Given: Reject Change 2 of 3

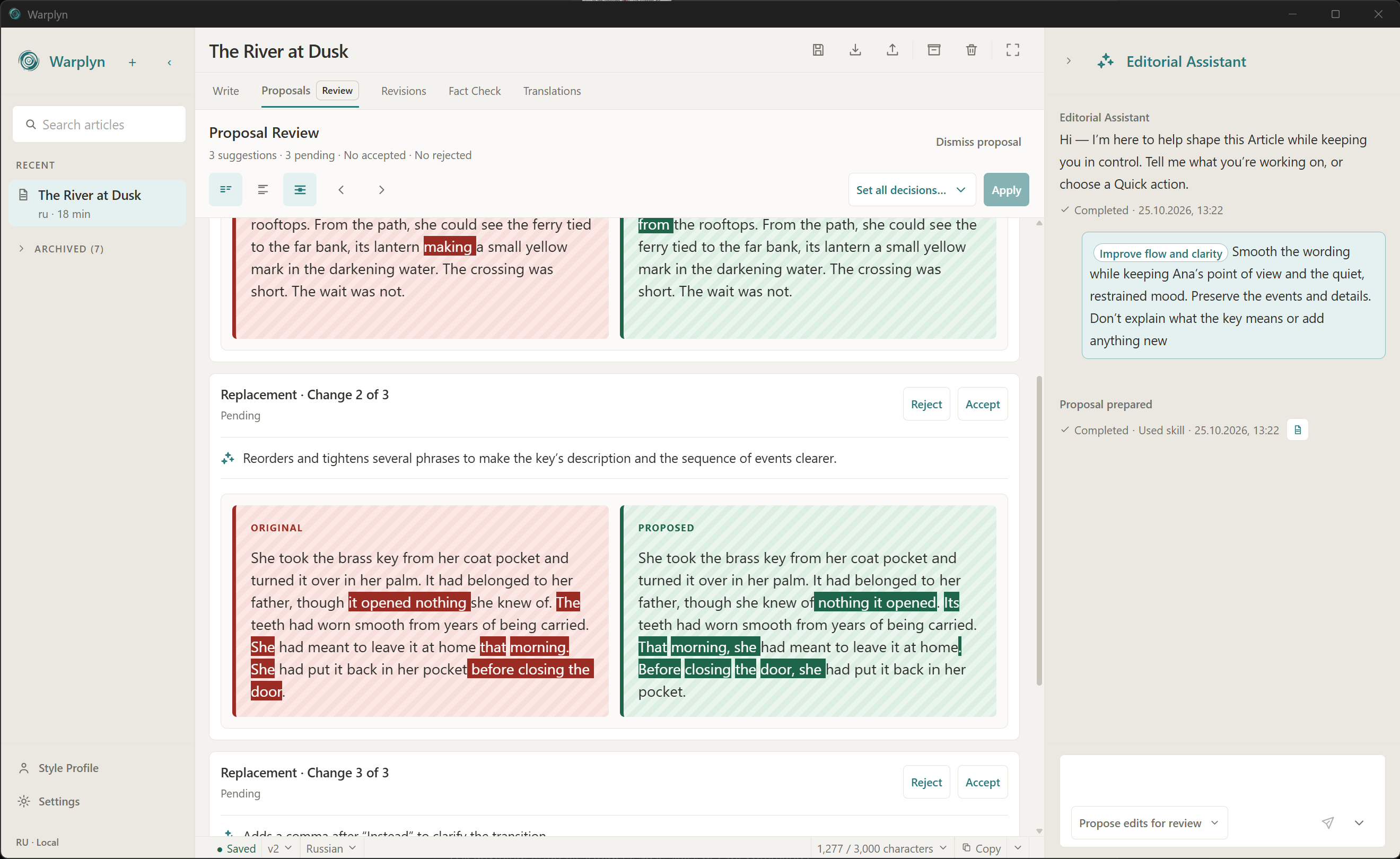Looking at the screenshot, I should tap(926, 404).
